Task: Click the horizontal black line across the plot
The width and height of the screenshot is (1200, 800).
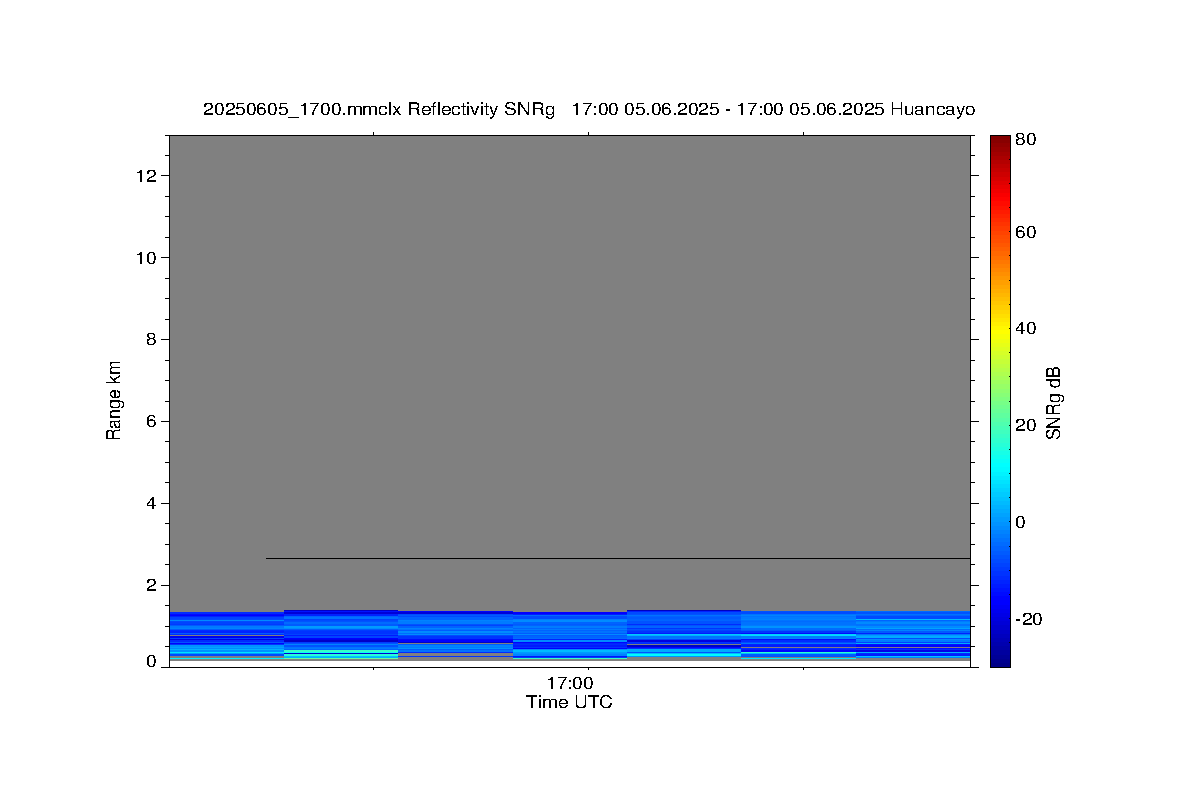Action: 618,558
